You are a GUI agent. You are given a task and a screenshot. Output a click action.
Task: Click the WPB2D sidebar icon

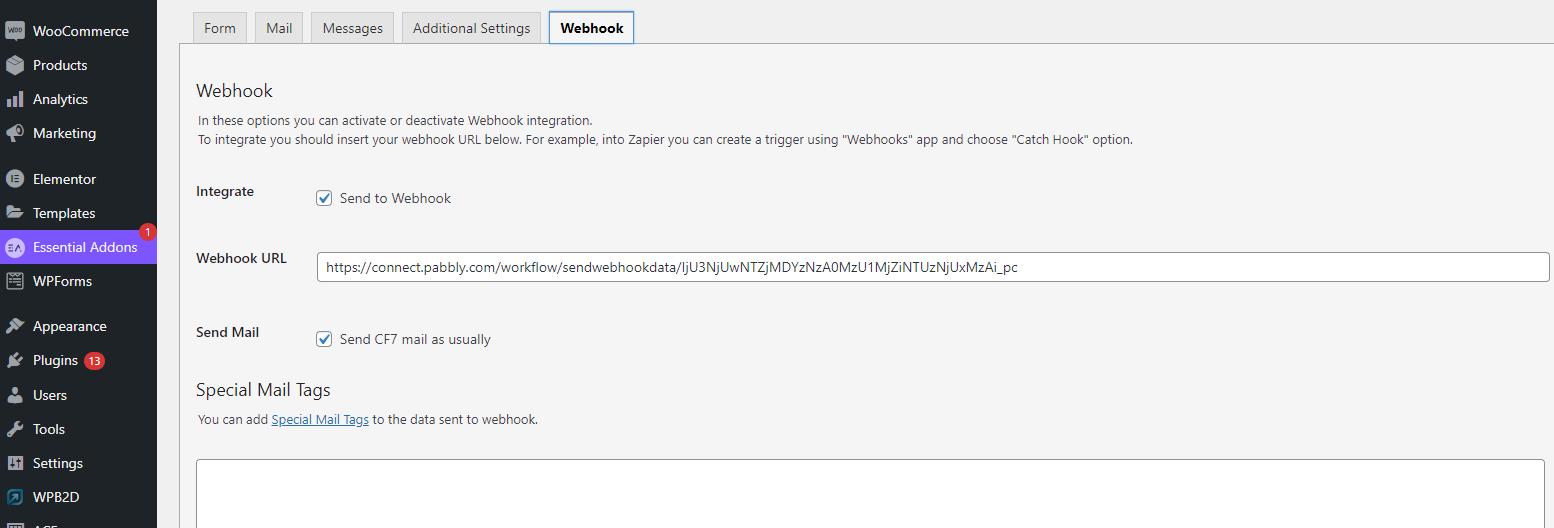pos(15,497)
